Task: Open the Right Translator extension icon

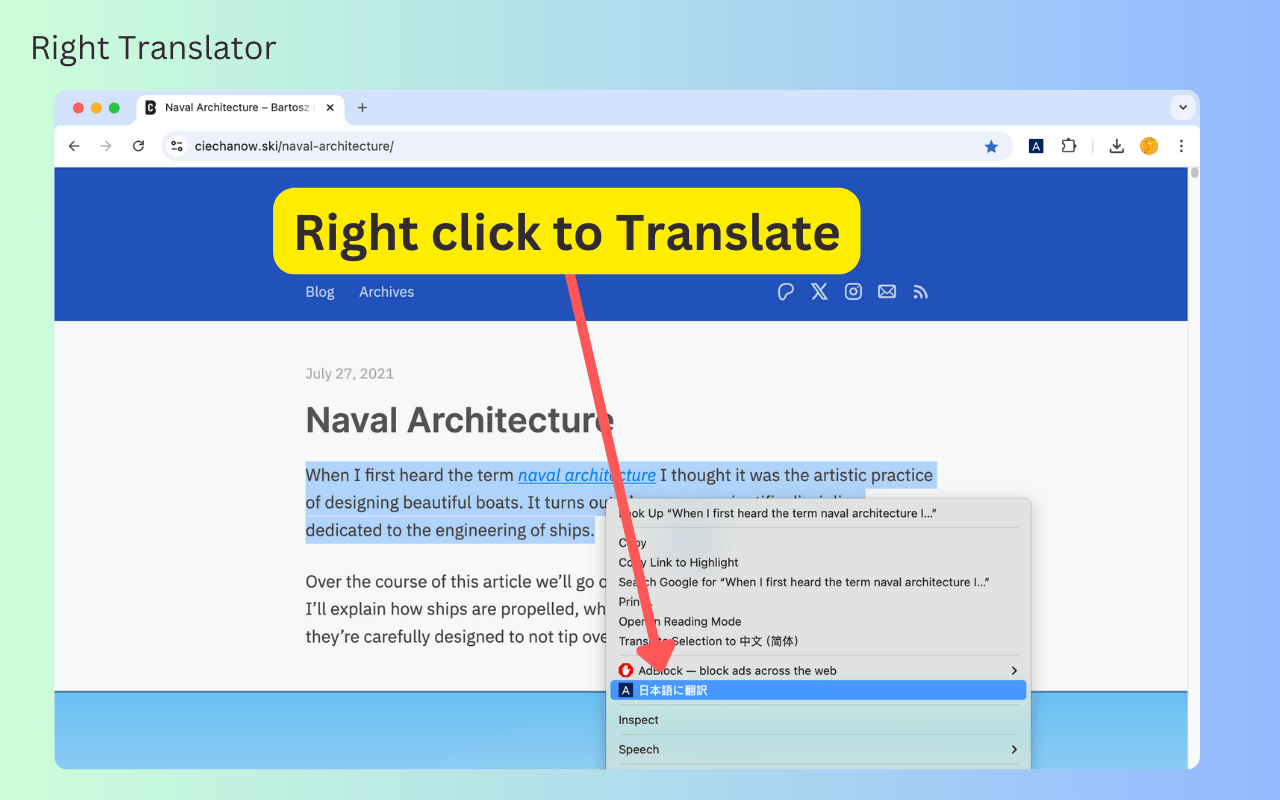Action: (x=1035, y=145)
